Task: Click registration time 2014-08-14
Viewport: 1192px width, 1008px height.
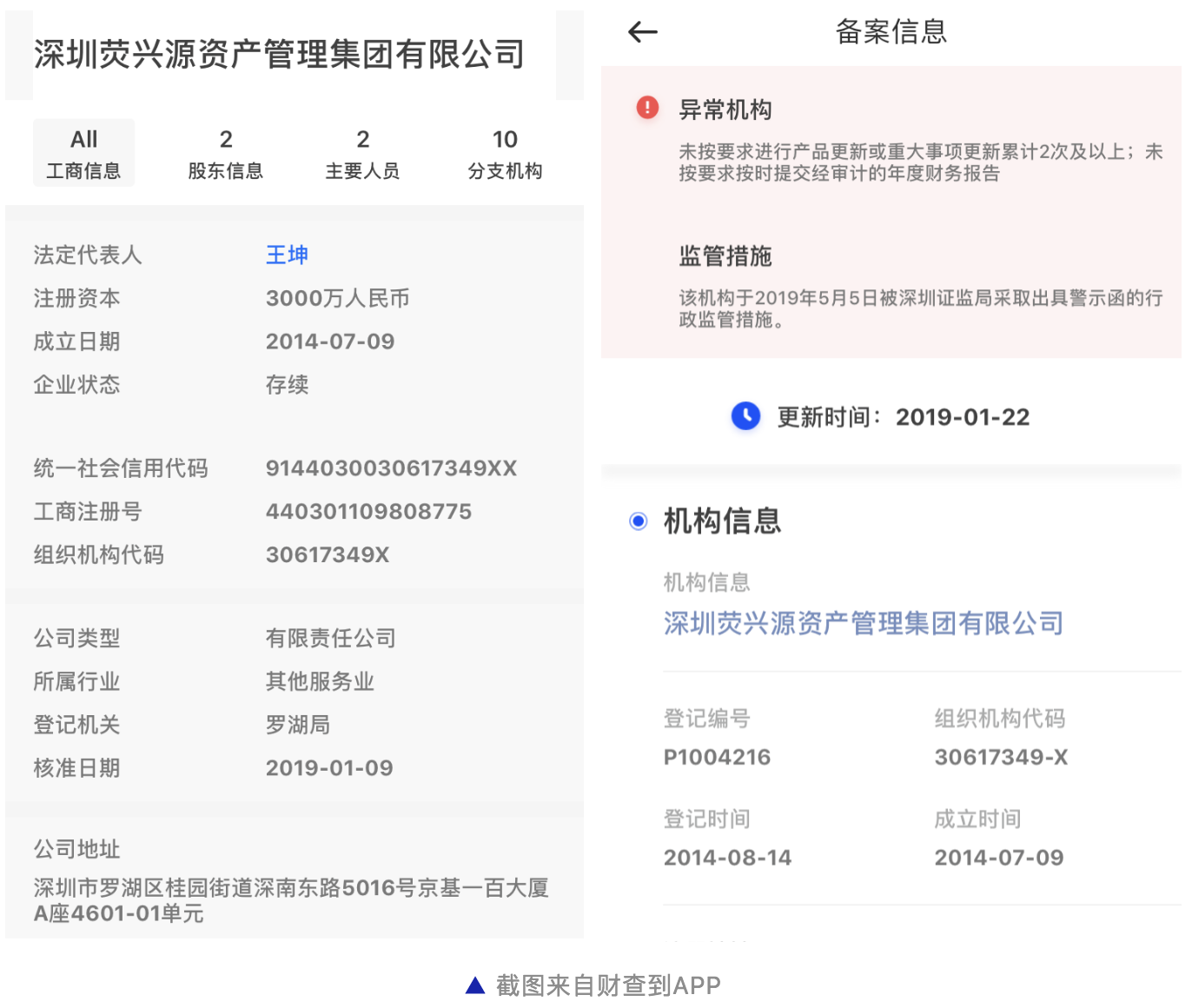Action: click(728, 858)
